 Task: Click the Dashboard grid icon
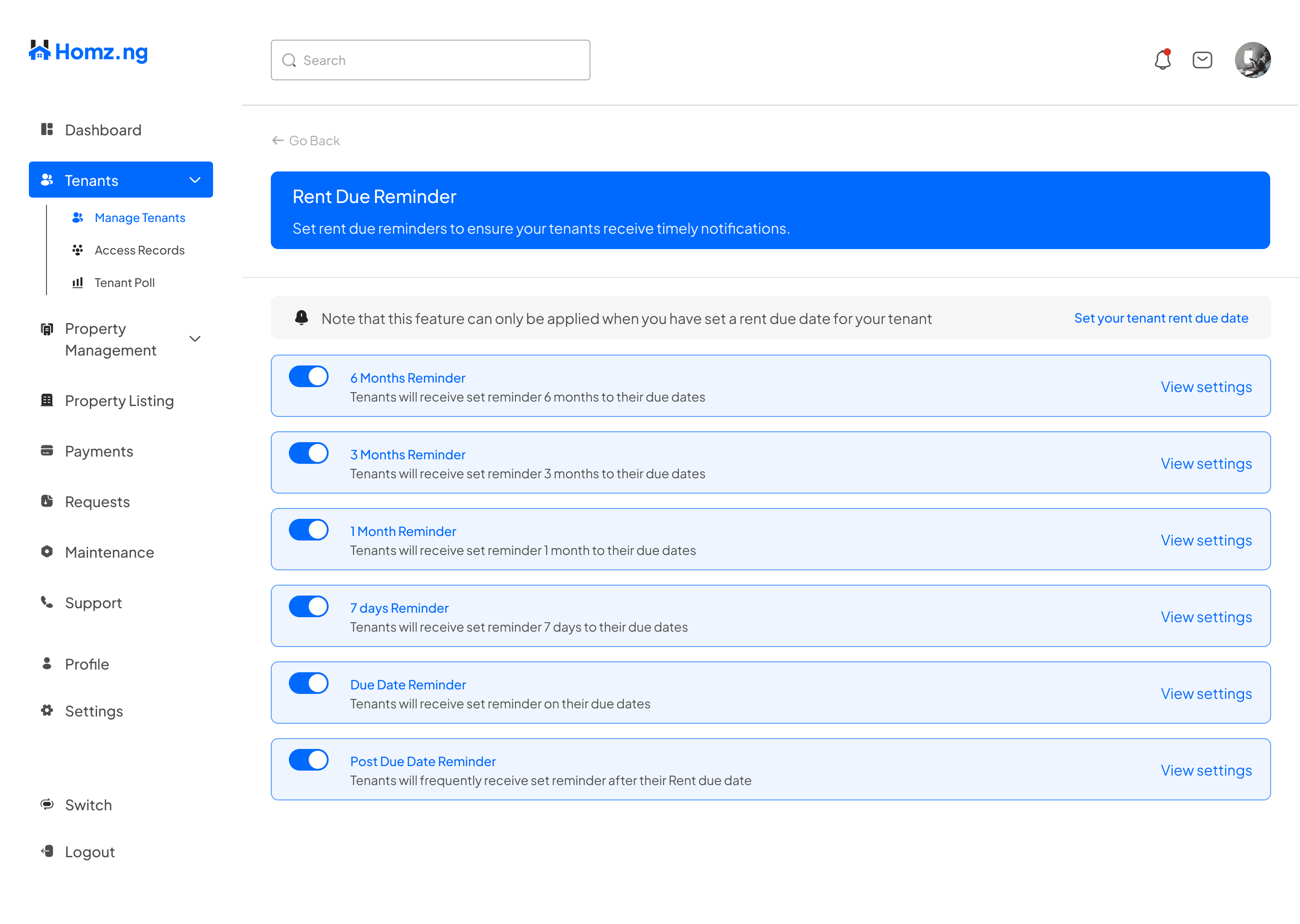46,130
